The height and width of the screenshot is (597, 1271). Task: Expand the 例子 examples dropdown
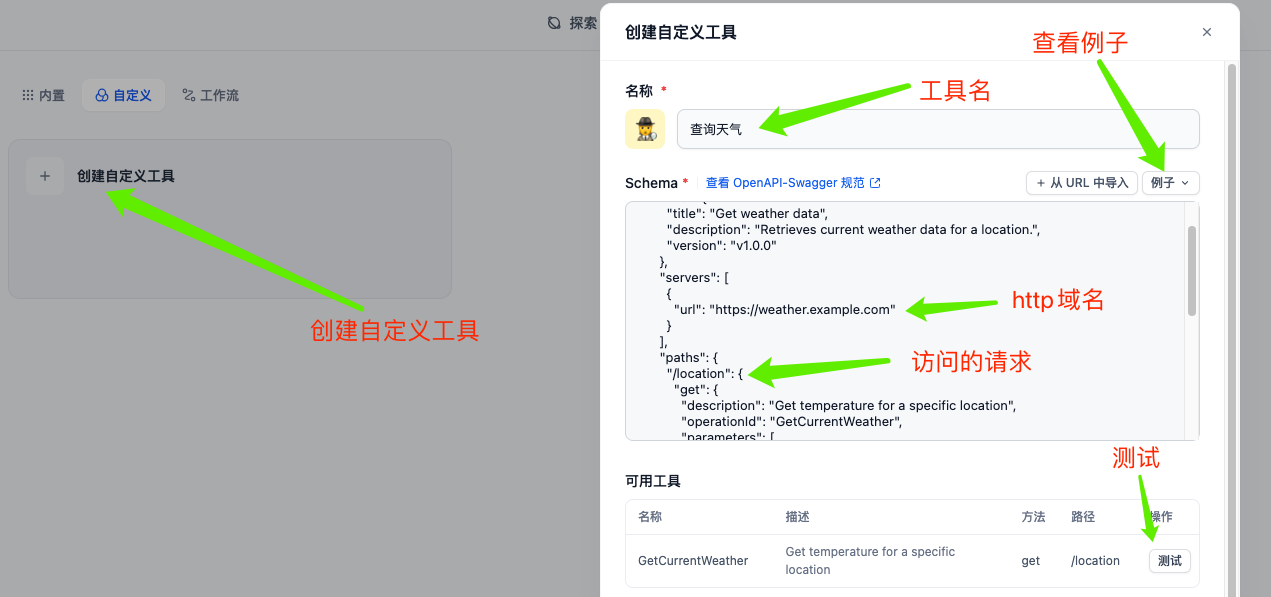pyautogui.click(x=1170, y=183)
